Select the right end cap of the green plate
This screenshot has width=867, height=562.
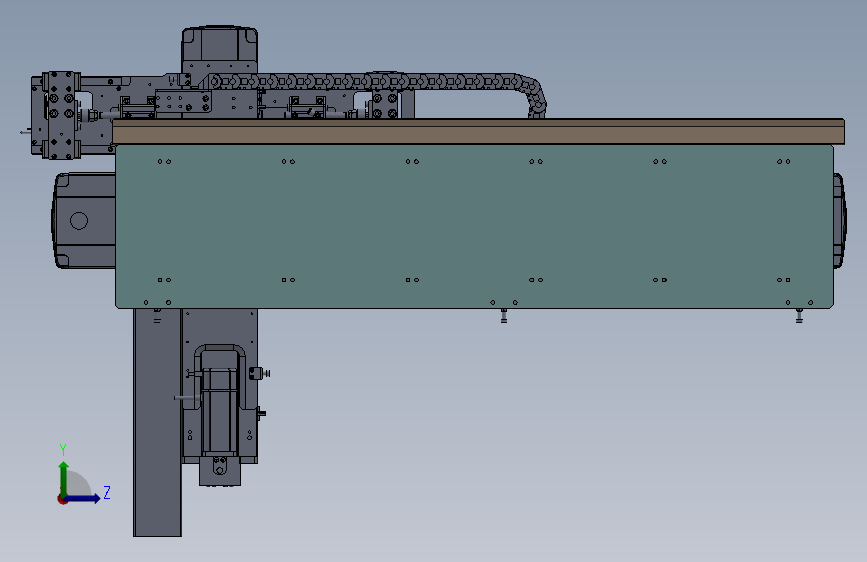click(839, 221)
